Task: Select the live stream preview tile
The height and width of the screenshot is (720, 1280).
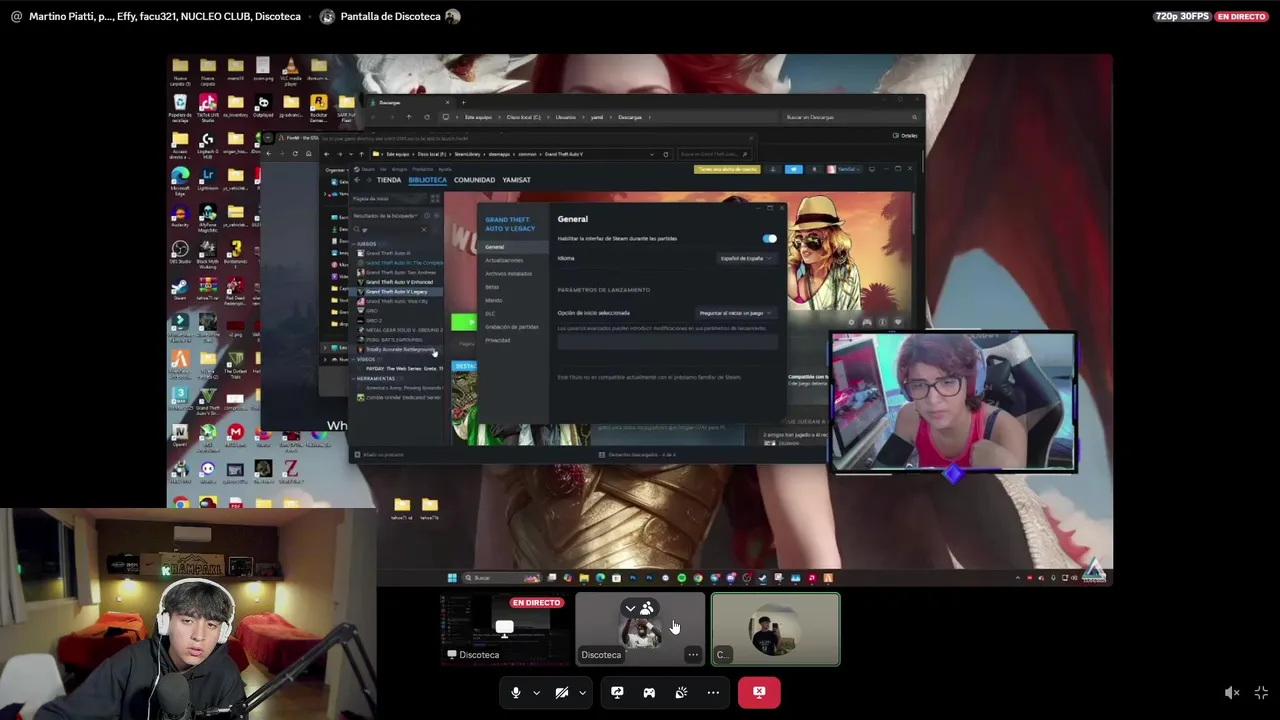Action: pos(505,629)
